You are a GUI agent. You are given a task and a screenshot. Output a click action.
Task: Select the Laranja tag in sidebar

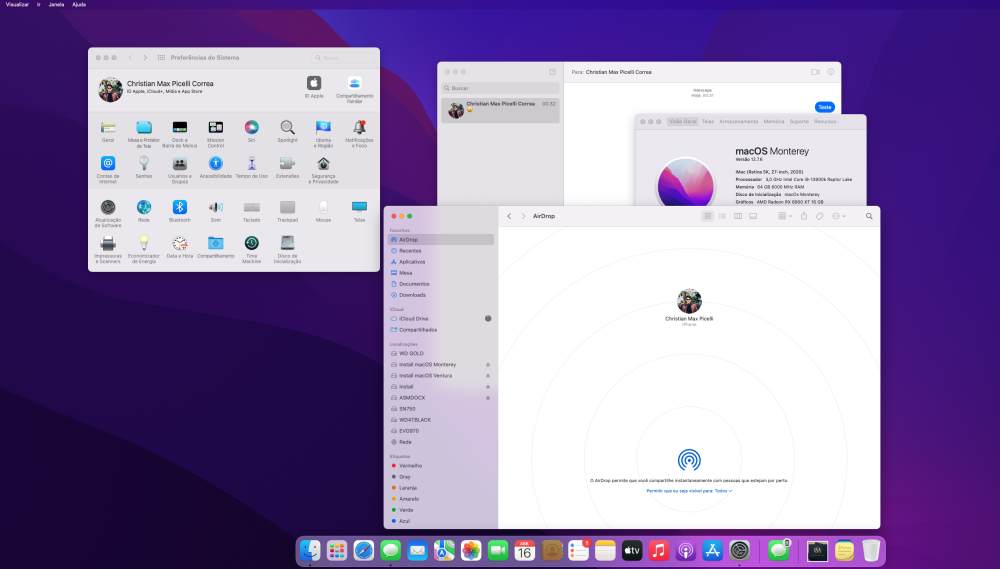[441, 488]
